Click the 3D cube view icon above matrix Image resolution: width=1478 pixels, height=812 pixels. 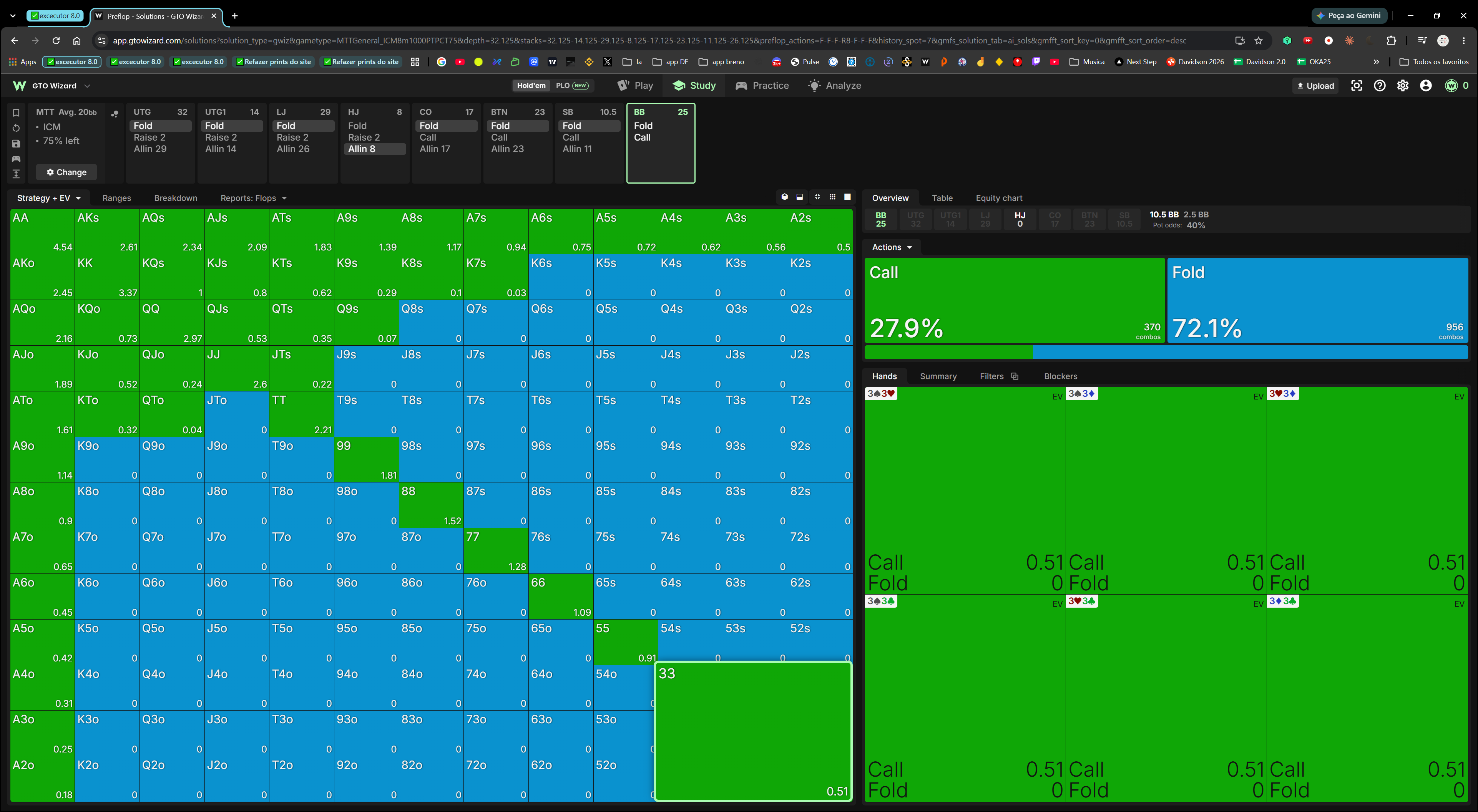[784, 197]
